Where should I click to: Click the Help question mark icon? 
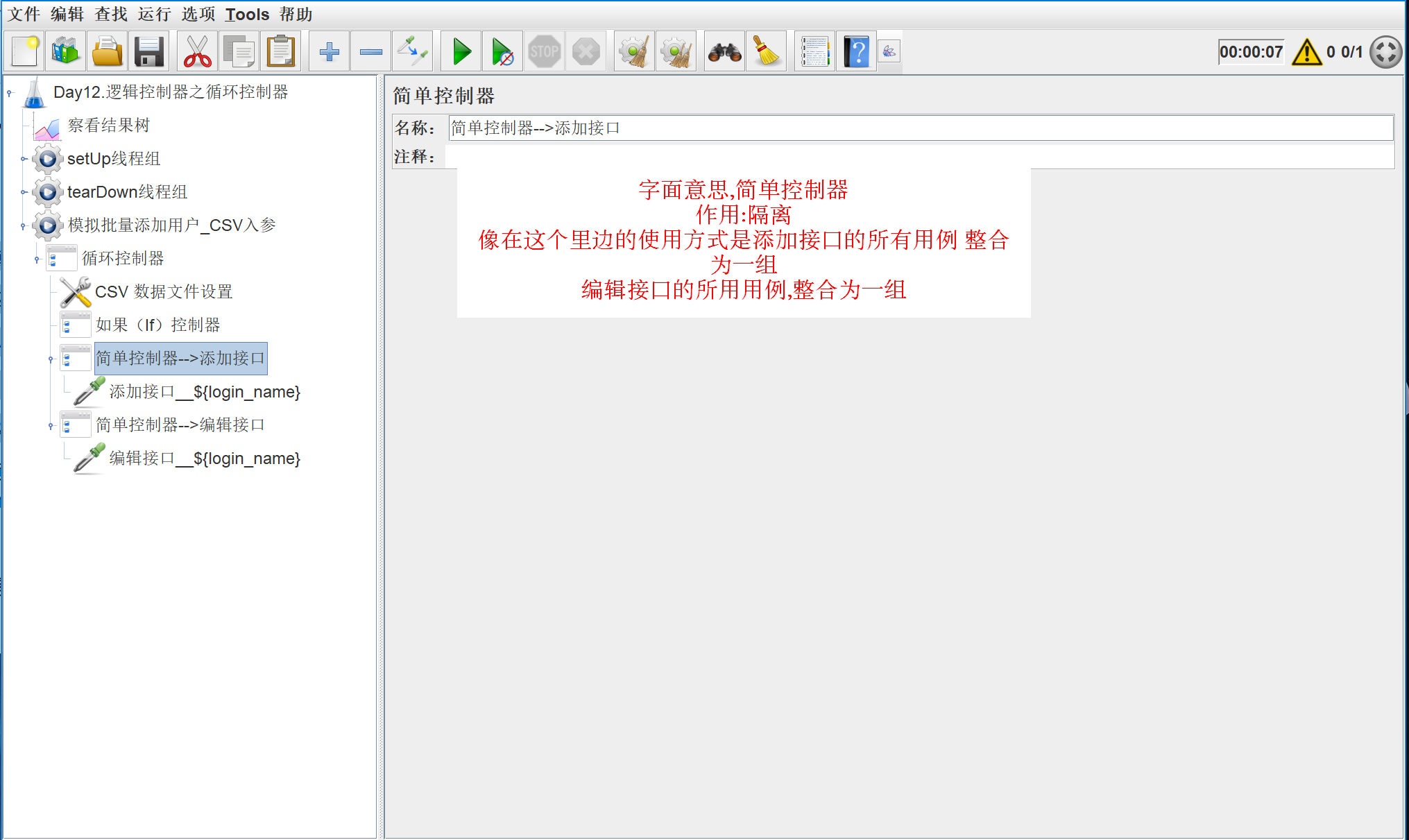(856, 52)
